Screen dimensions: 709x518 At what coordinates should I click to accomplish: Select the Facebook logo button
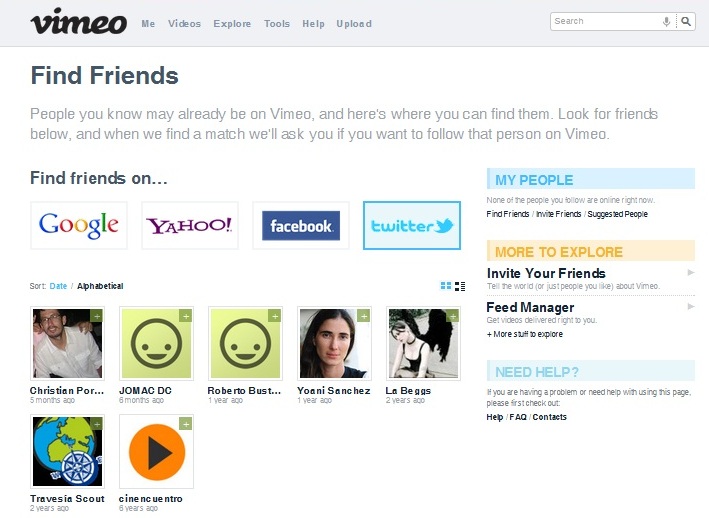coord(301,226)
